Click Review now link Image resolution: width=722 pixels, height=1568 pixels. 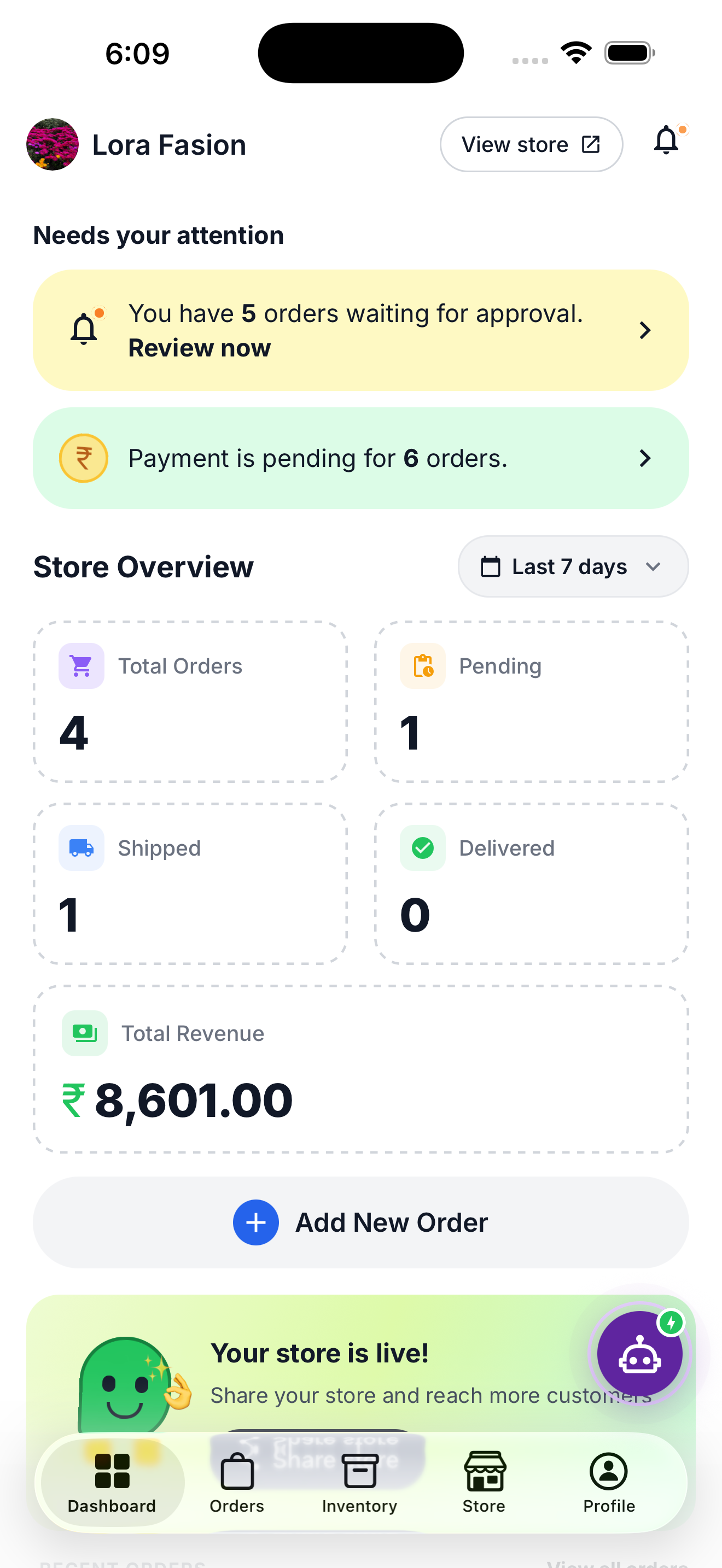tap(200, 348)
